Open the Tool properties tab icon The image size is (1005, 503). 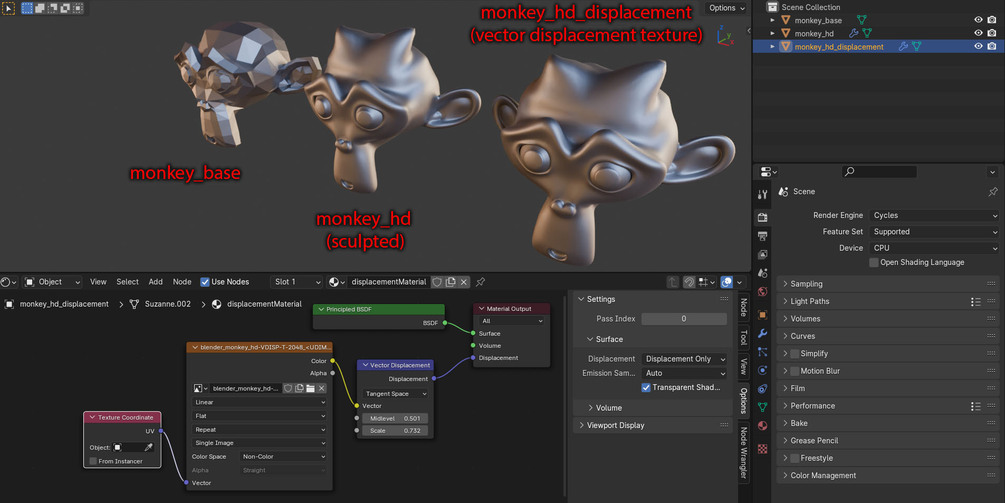pos(763,194)
